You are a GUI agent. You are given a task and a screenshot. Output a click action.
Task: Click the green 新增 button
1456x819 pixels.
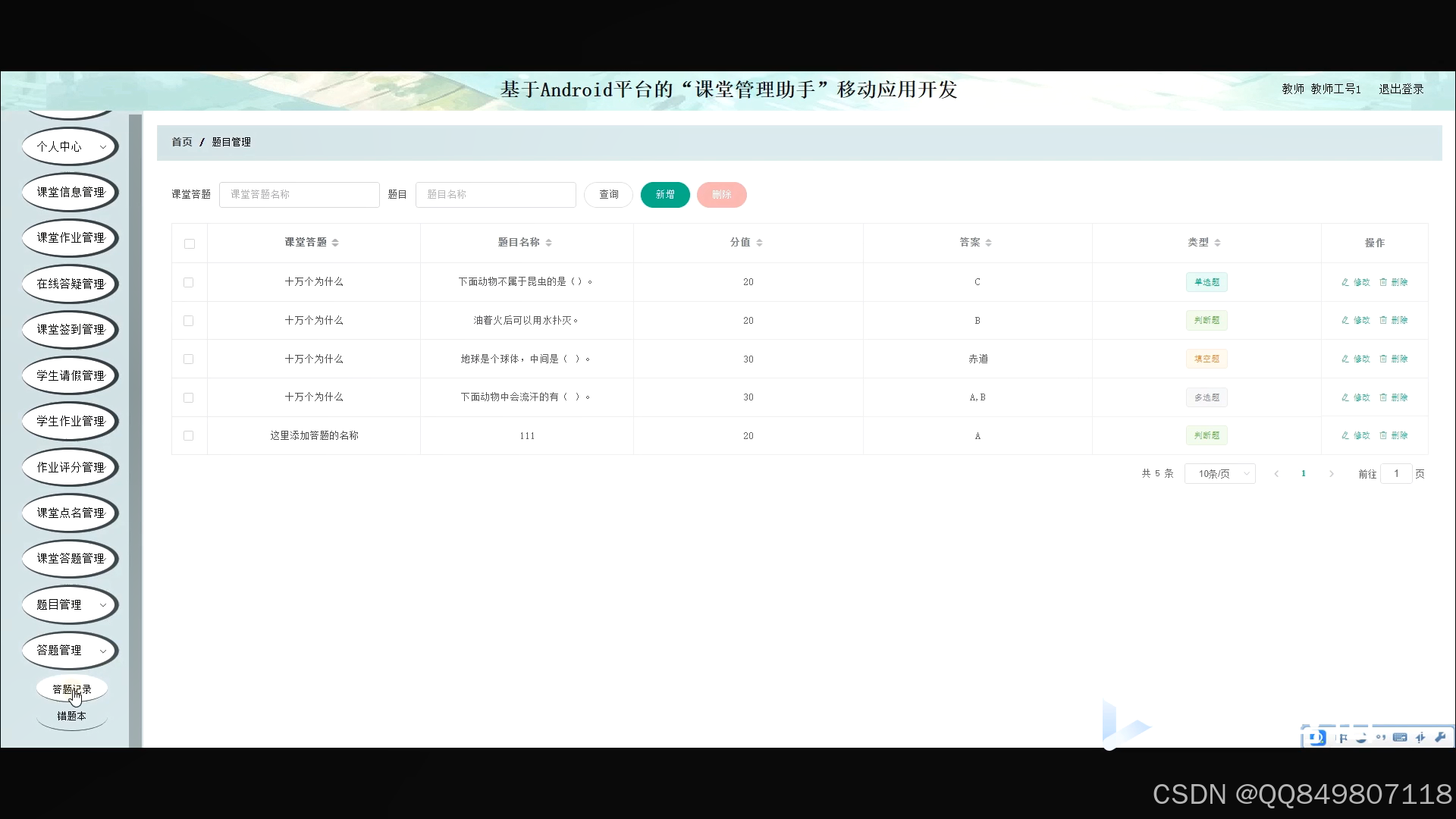664,195
